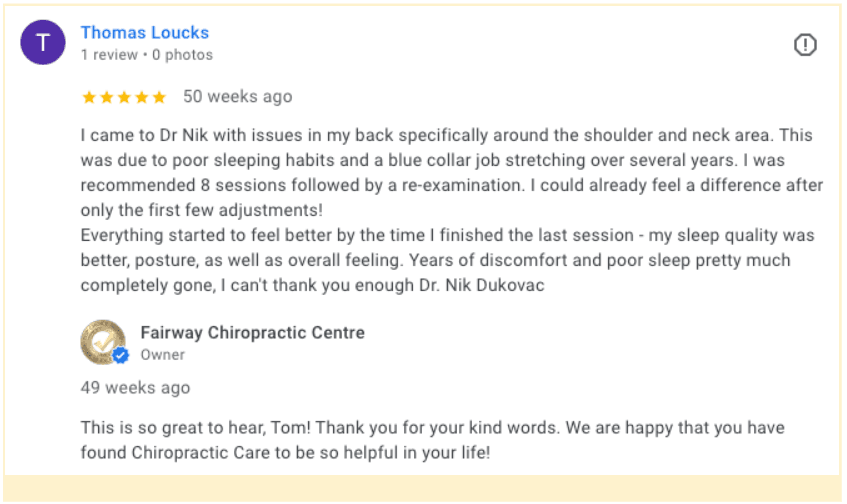The height and width of the screenshot is (504, 847).
Task: Click the "Fairway Chiropractic Centre" owner name
Action: [x=252, y=332]
